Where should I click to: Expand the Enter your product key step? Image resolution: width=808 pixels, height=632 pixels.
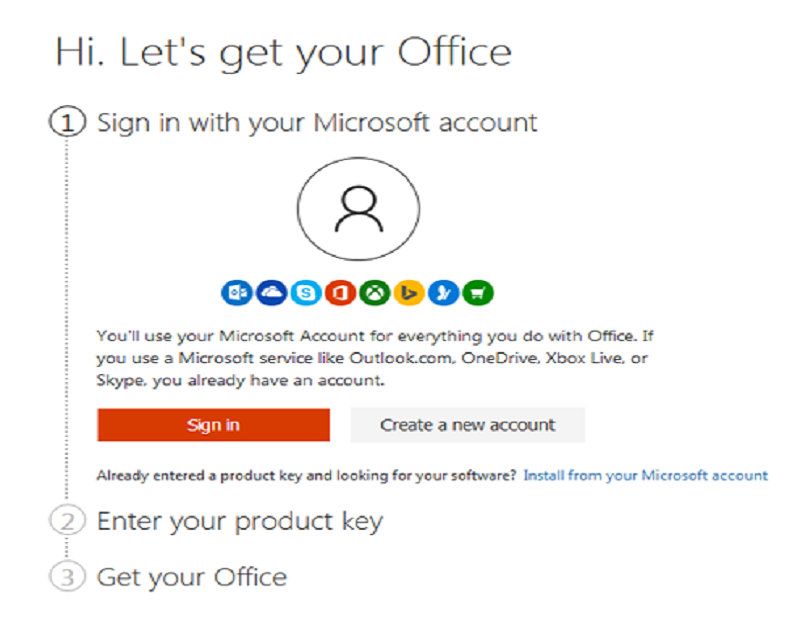click(x=239, y=521)
